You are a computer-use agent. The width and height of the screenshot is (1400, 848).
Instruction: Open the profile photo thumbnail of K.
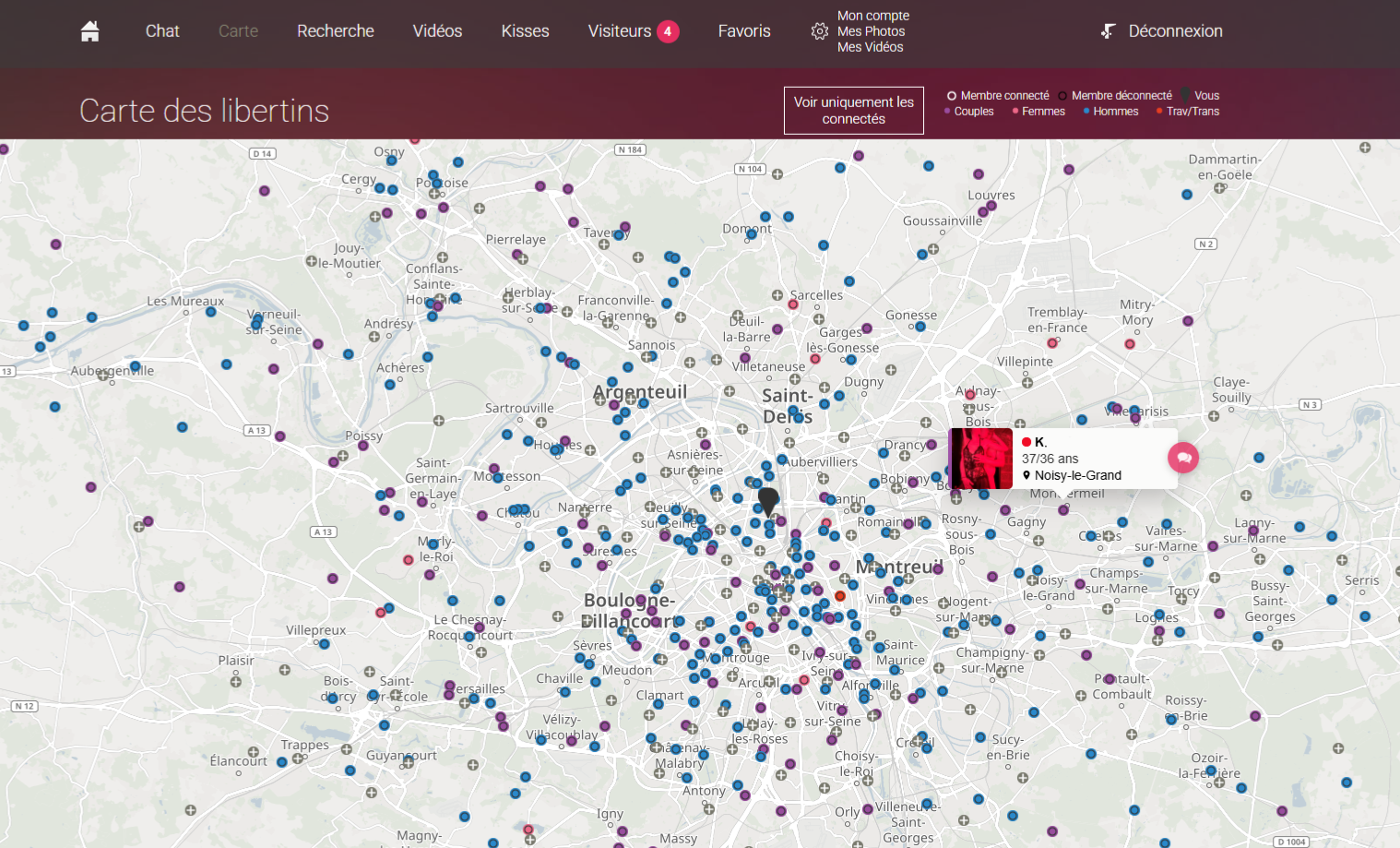click(981, 459)
